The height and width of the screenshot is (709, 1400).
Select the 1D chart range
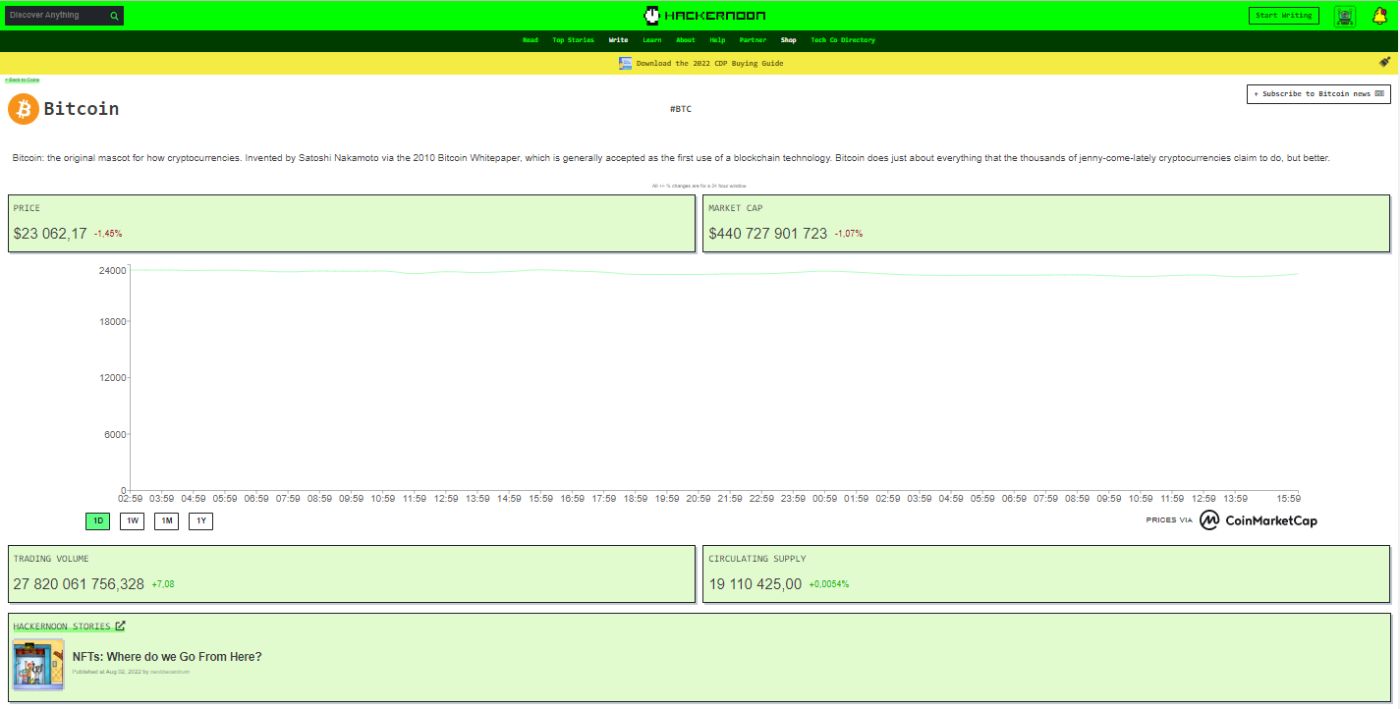[x=98, y=521]
